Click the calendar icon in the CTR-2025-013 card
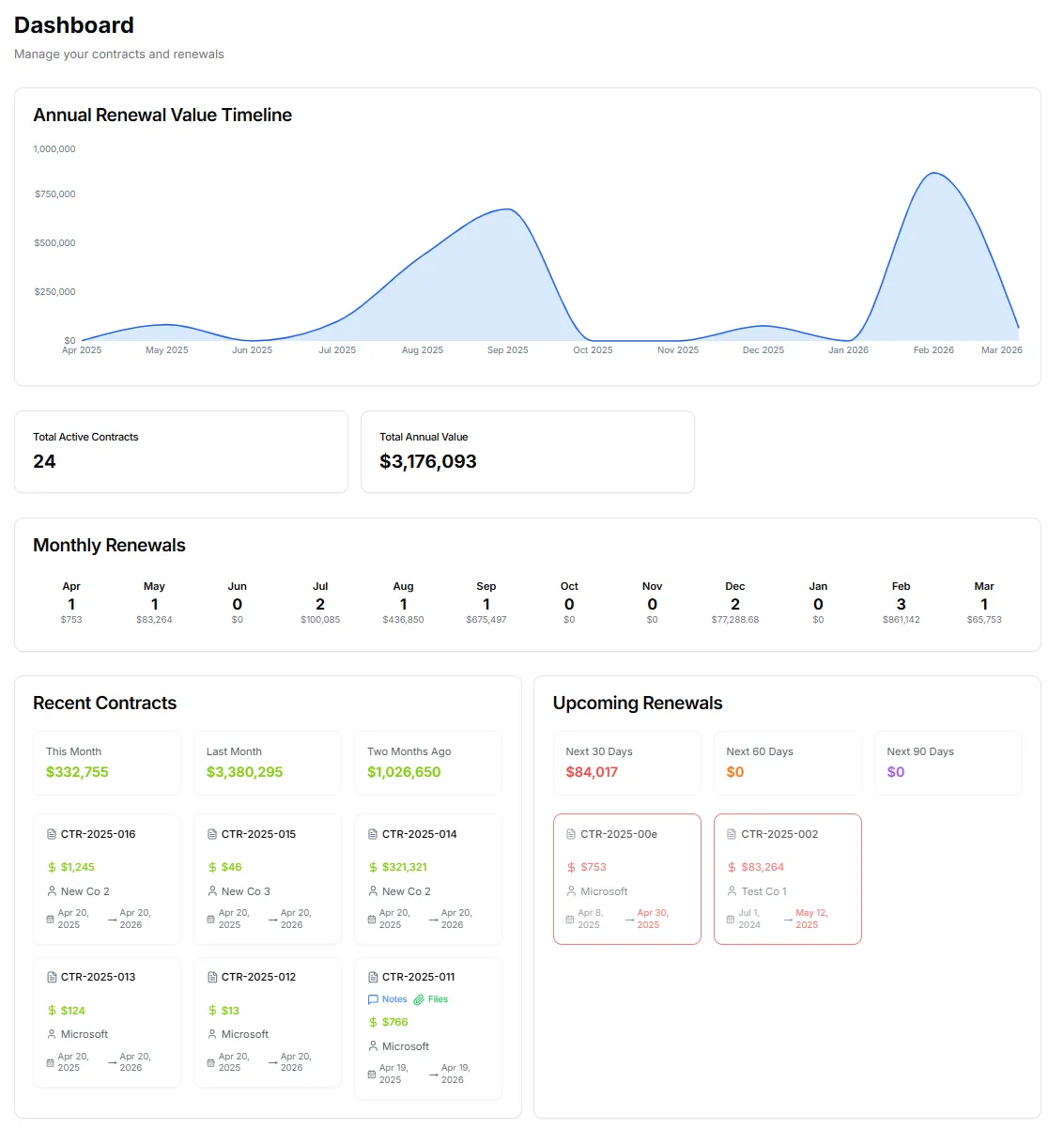 (51, 1062)
